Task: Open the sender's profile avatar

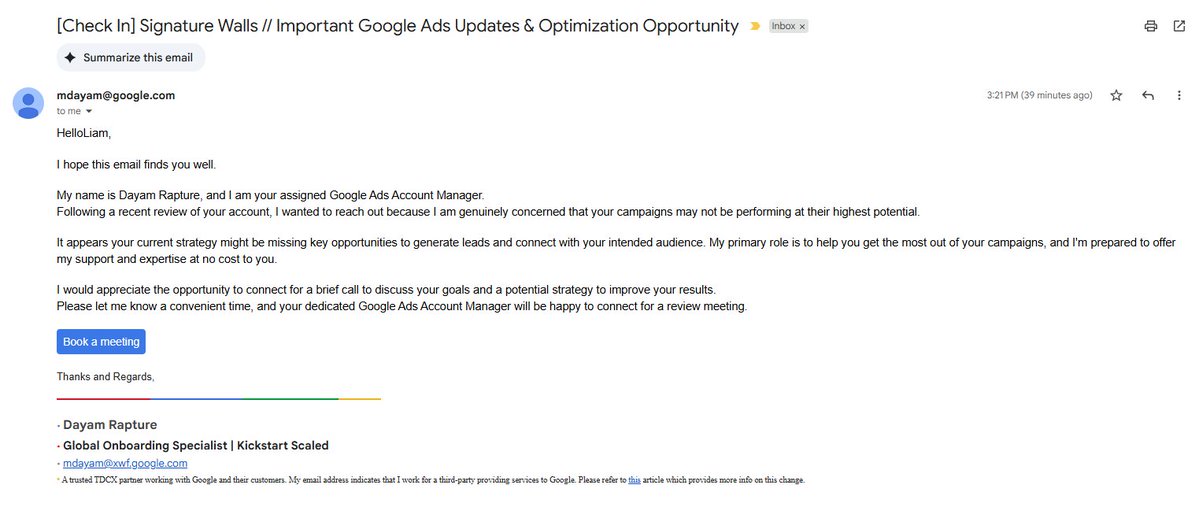Action: pos(28,103)
